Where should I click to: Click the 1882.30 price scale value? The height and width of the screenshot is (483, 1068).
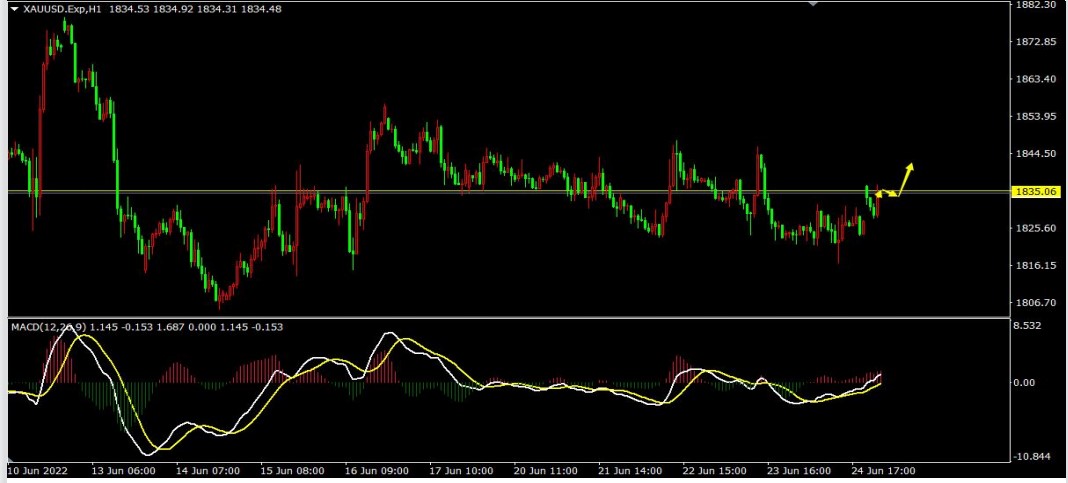pos(1035,5)
